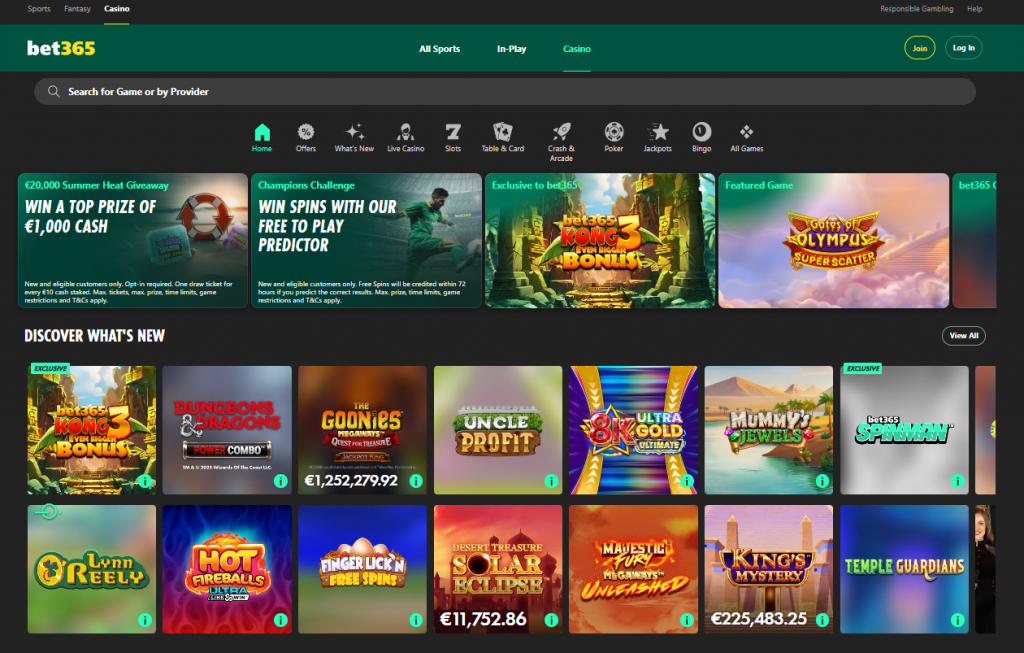1024x653 pixels.
Task: Click the Join button
Action: click(x=920, y=48)
